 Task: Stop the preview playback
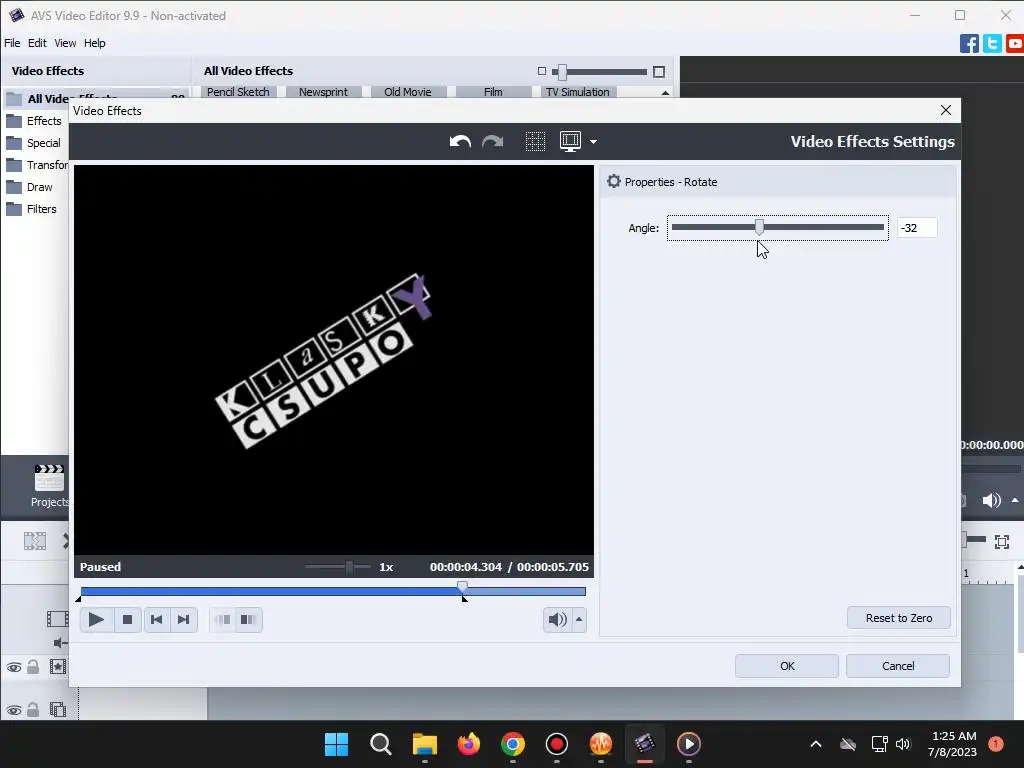[127, 620]
